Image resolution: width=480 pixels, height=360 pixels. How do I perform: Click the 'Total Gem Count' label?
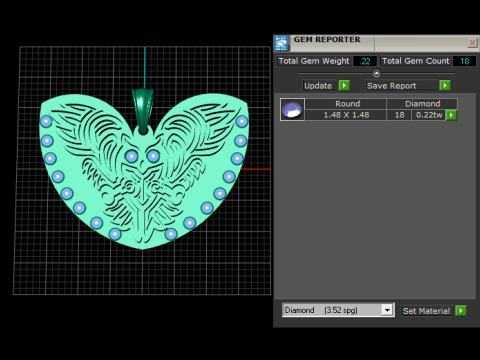(x=416, y=61)
